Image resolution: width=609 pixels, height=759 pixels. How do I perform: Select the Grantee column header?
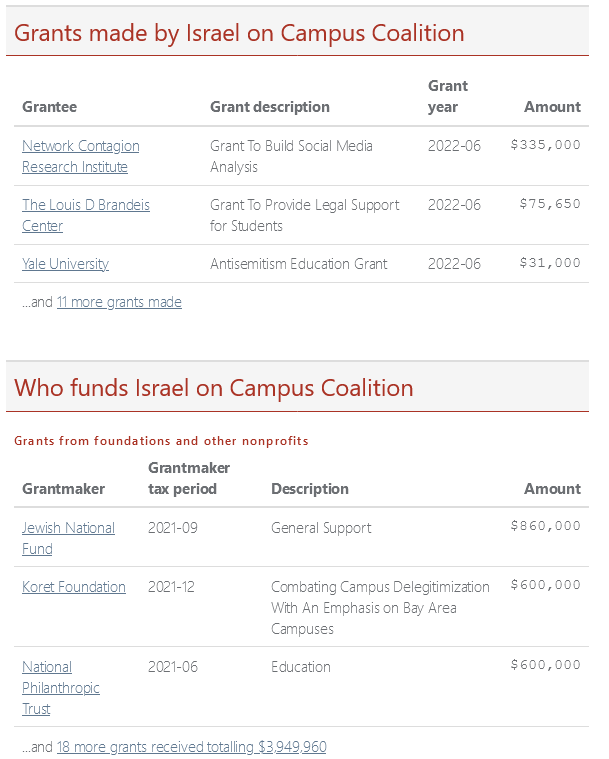pos(49,107)
